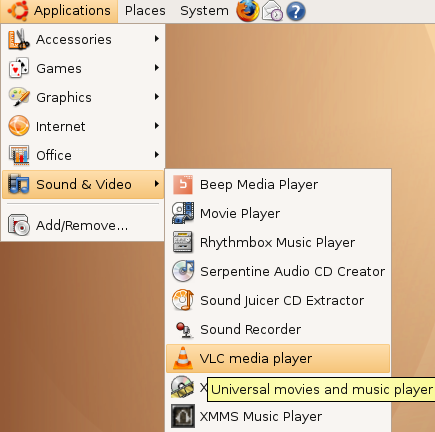Click the Serpentine CD note icon
This screenshot has height=432, width=435.
pyautogui.click(x=183, y=271)
